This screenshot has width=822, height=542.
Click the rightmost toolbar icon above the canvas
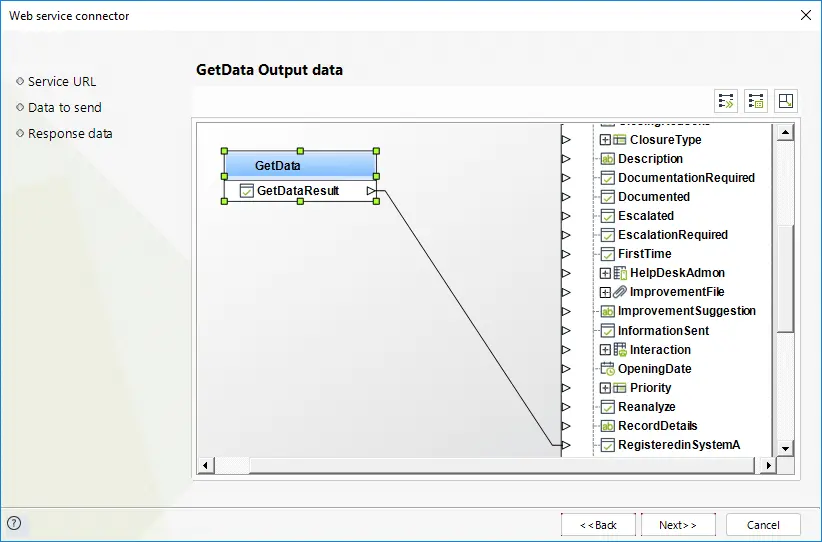pos(786,101)
